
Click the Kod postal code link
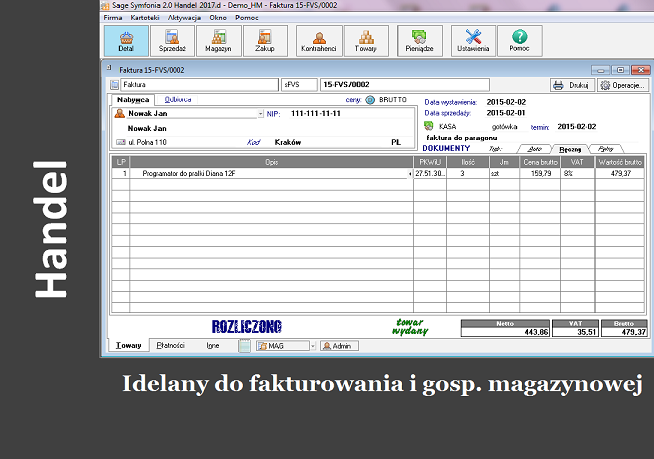[253, 142]
